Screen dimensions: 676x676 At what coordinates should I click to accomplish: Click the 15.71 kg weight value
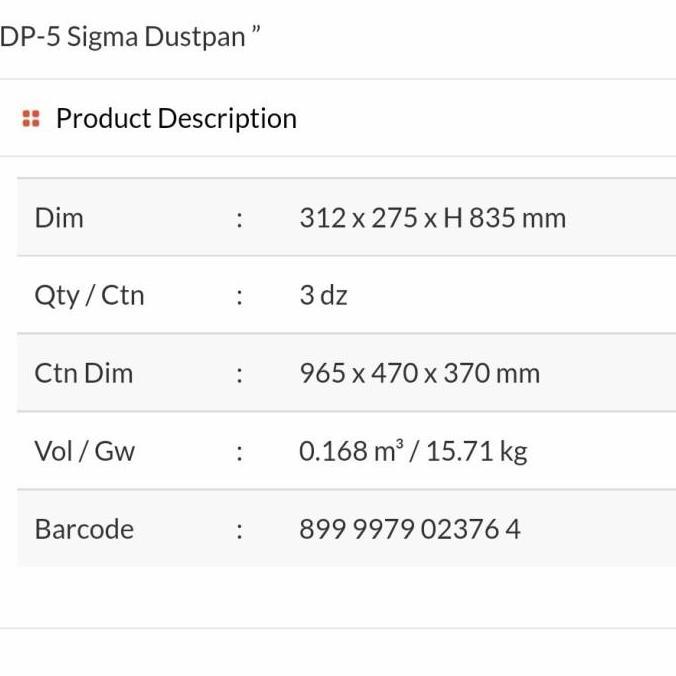477,451
